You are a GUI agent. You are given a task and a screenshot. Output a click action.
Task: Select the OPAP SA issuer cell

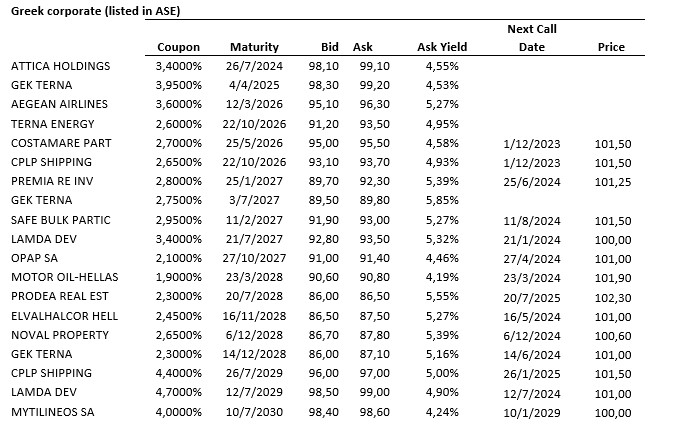click(x=35, y=258)
